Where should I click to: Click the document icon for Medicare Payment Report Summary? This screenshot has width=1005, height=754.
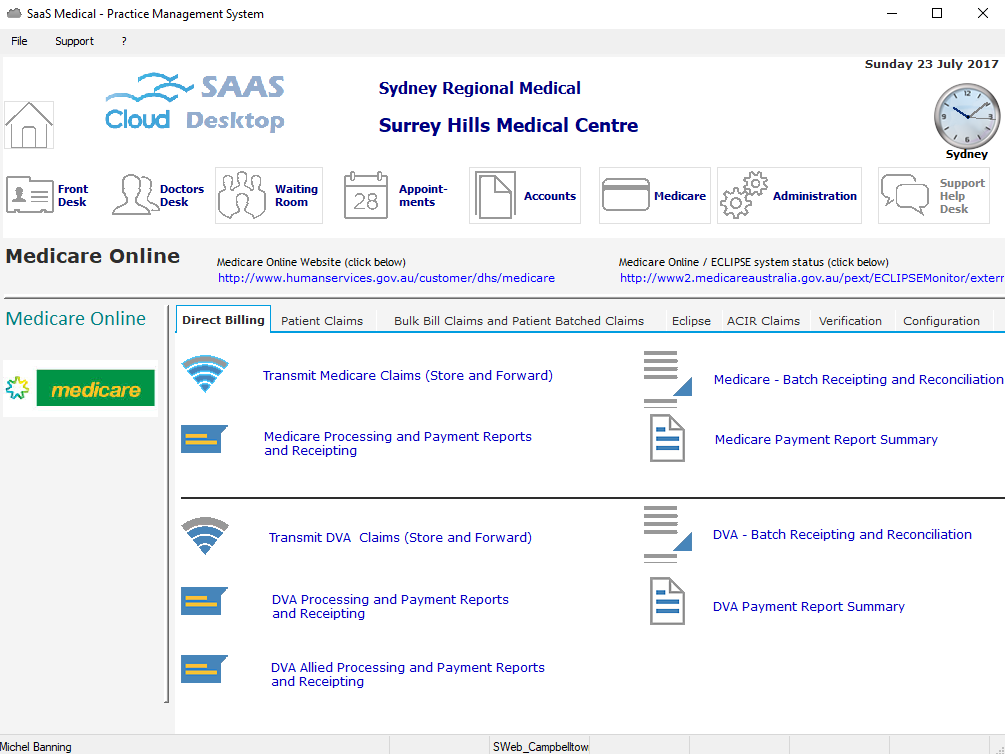point(667,439)
